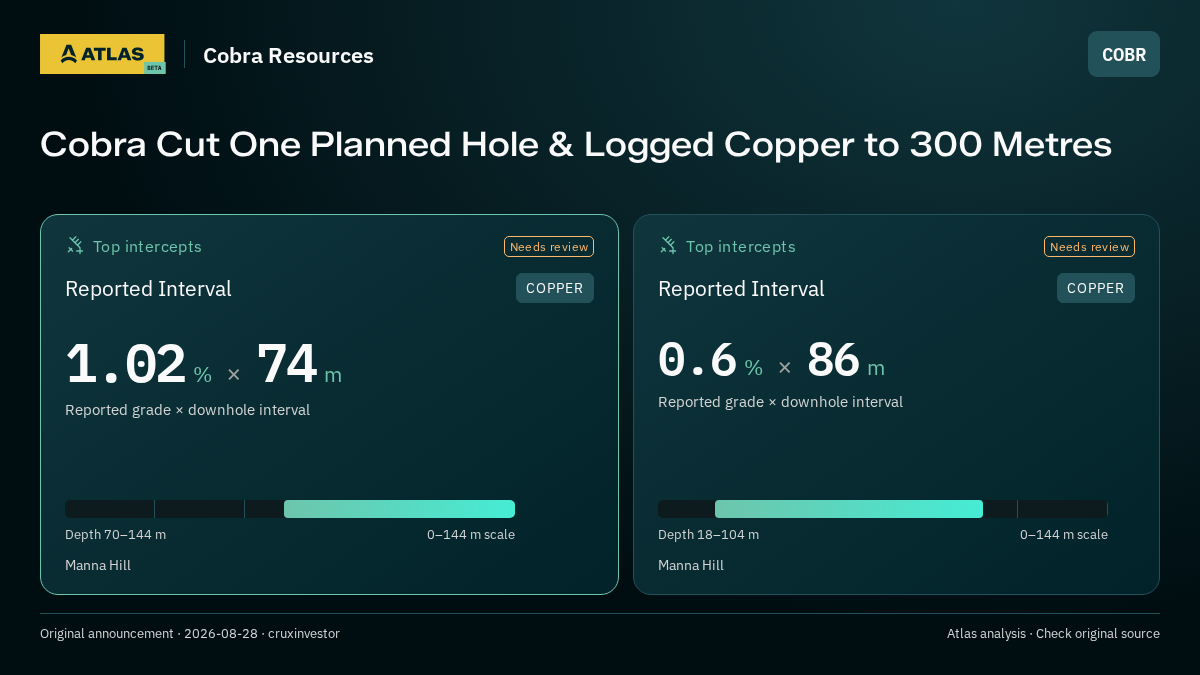The width and height of the screenshot is (1200, 675).
Task: Select the Cobra Resources company name
Action: point(288,56)
